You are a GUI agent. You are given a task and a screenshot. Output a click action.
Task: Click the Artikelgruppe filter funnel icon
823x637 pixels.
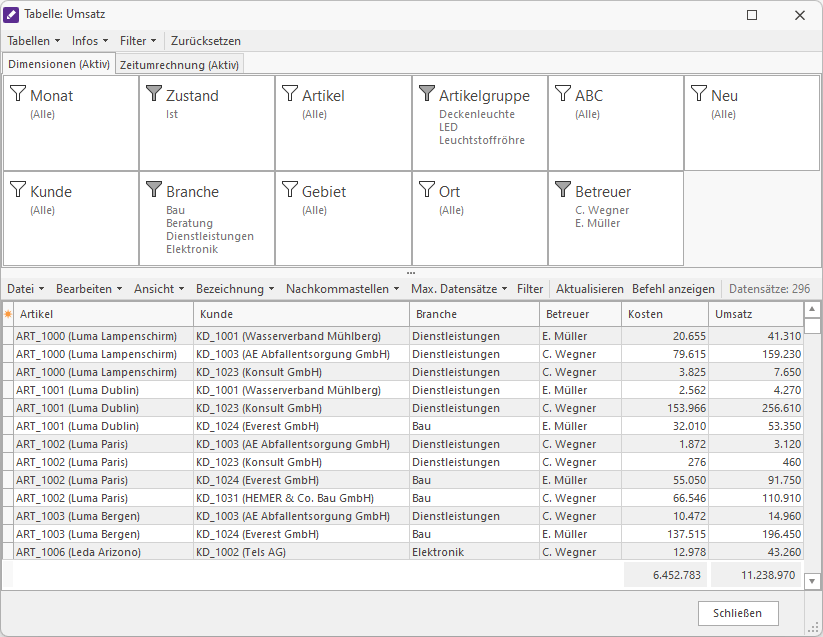click(426, 94)
